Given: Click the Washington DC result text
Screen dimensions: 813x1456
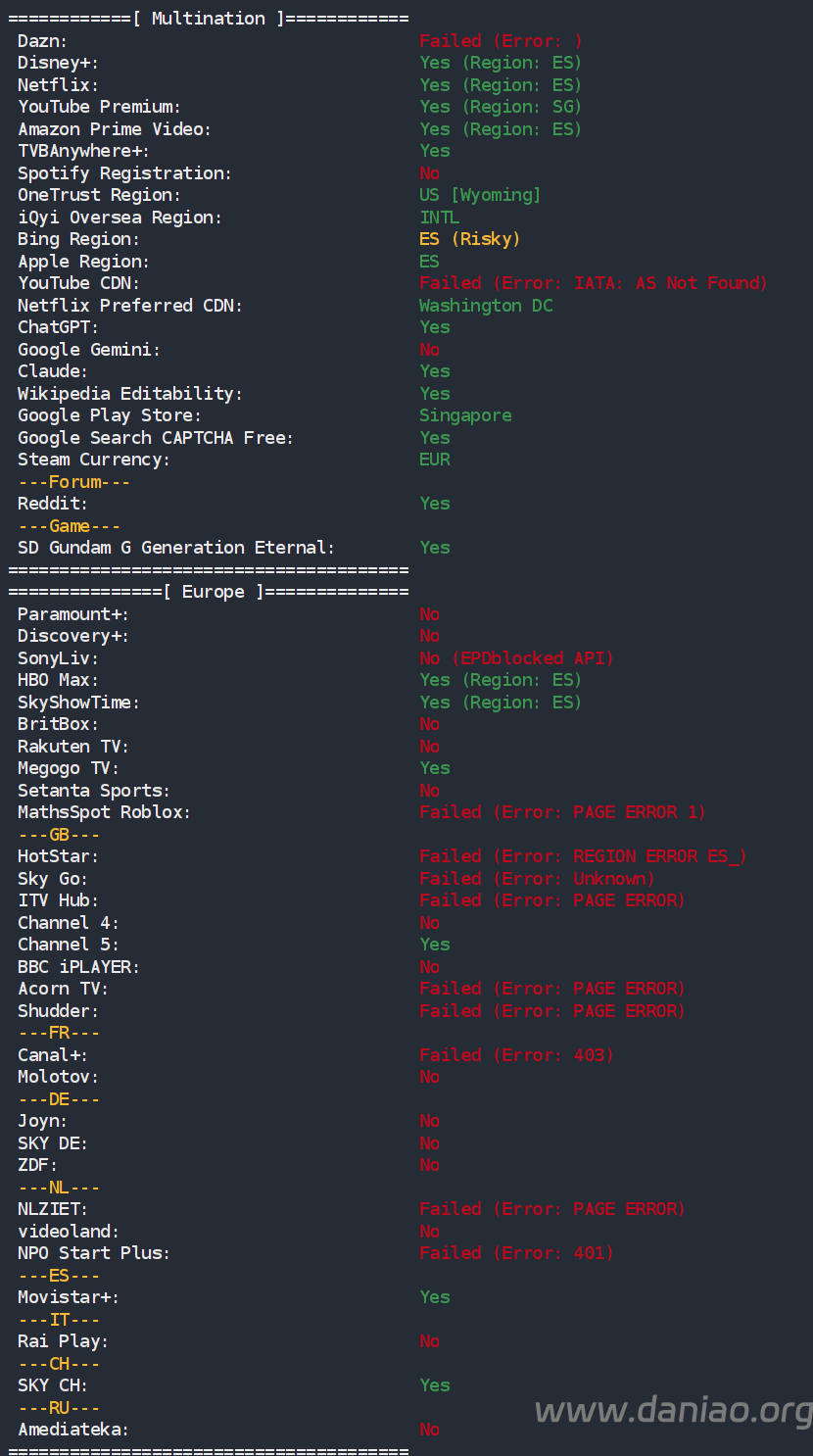Looking at the screenshot, I should [x=486, y=306].
